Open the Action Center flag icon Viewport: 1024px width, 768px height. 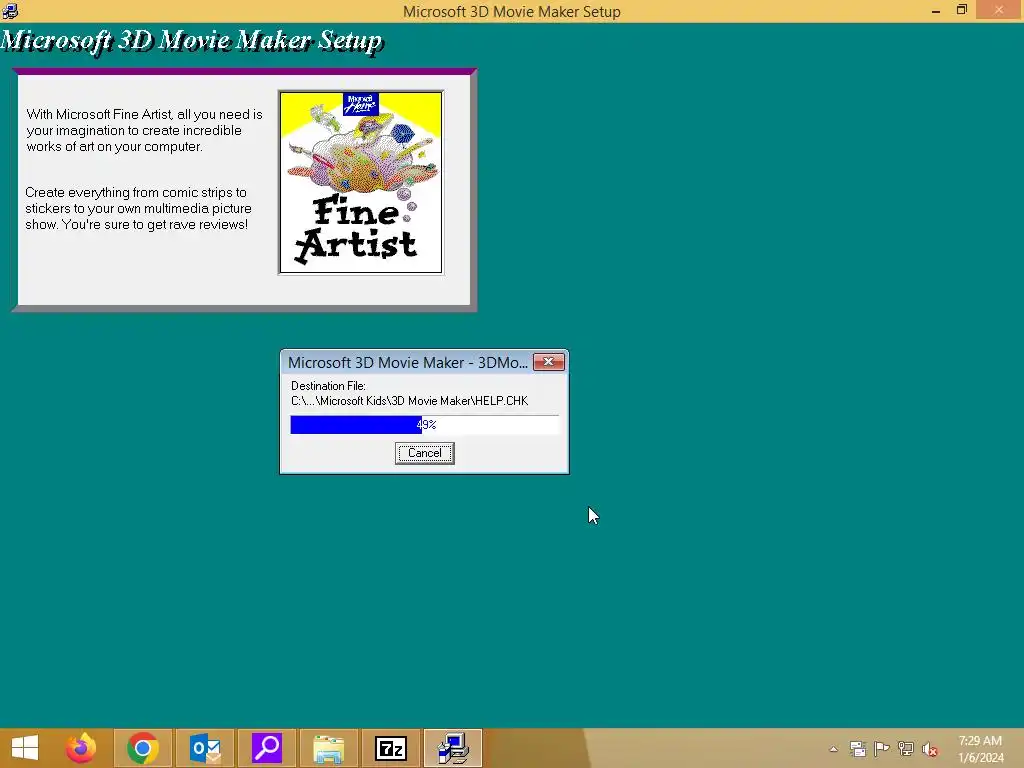click(x=882, y=749)
